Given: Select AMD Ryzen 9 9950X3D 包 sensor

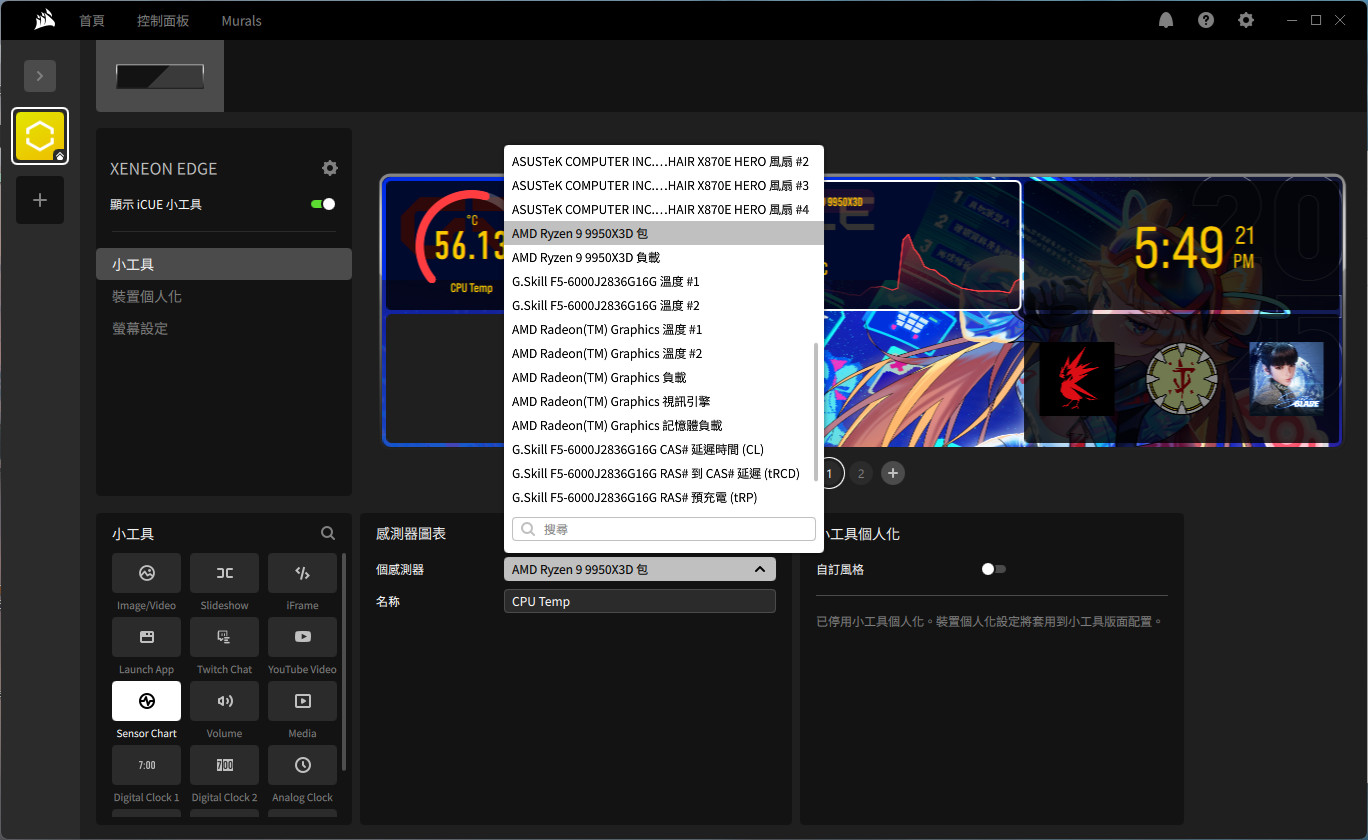Looking at the screenshot, I should [x=664, y=233].
